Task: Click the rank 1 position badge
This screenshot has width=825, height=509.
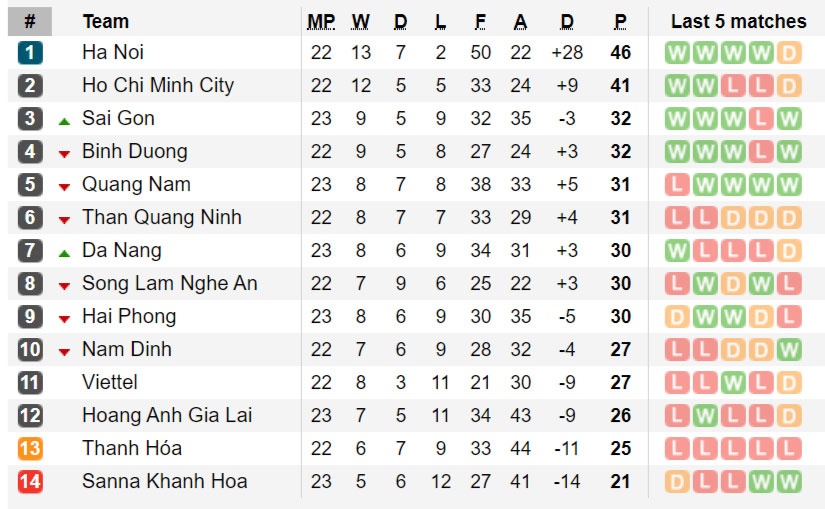Action: click(x=30, y=52)
